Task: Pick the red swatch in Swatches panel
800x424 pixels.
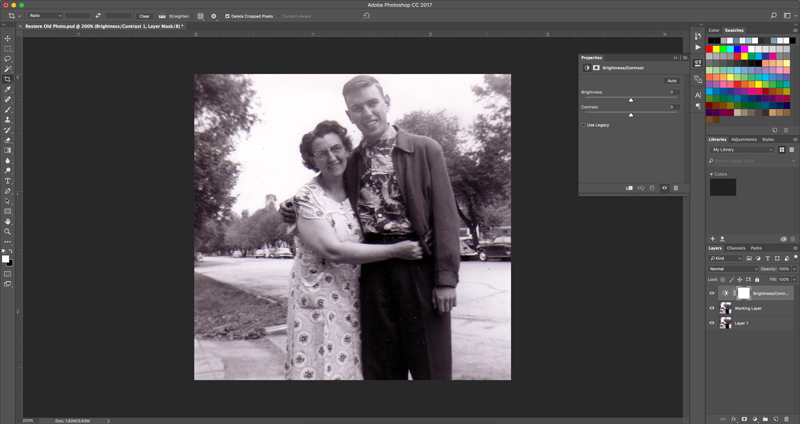Action: coord(709,49)
